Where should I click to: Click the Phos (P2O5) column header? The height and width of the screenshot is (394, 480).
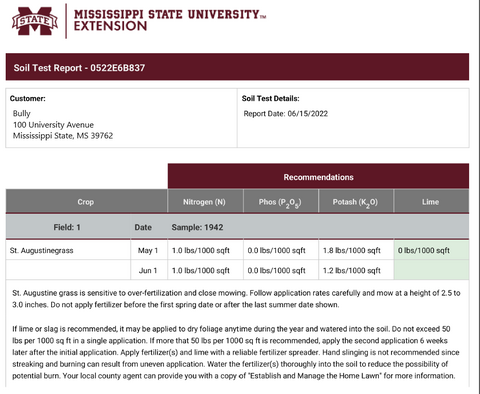[x=281, y=202]
